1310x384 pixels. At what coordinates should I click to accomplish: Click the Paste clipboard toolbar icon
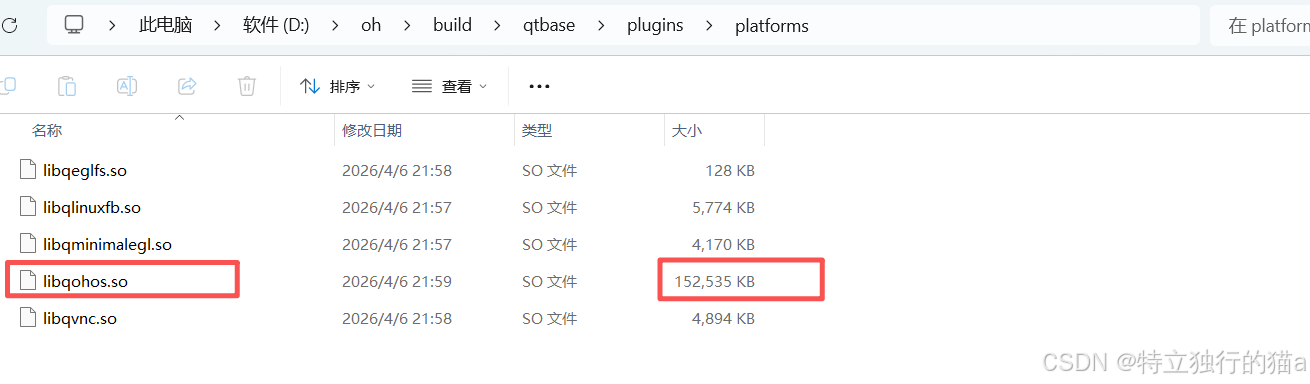67,86
